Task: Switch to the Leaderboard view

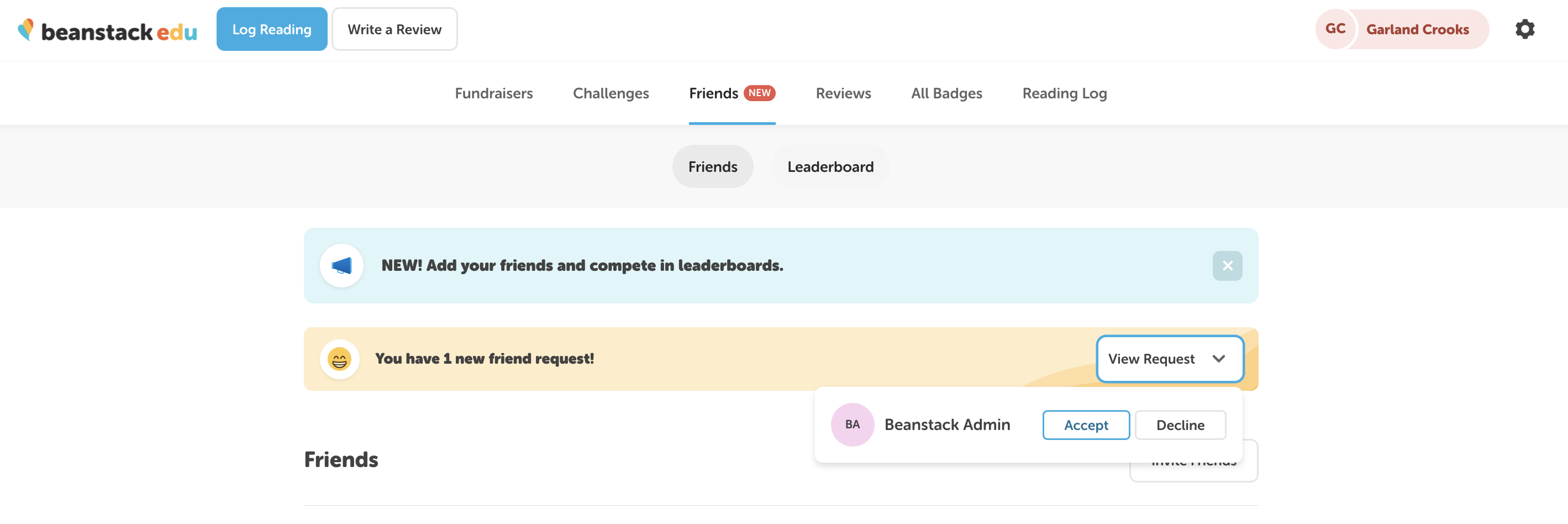Action: click(x=830, y=166)
